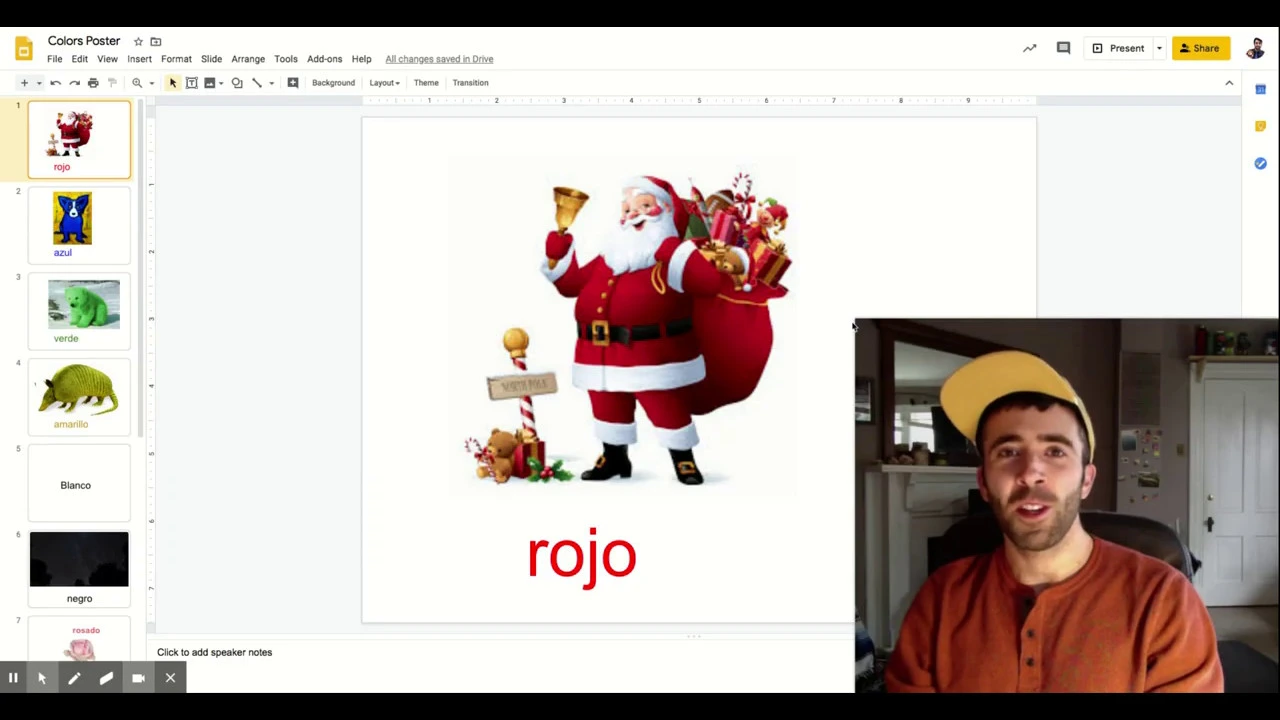Select slide 7 rosado thumbnail

pos(79,639)
